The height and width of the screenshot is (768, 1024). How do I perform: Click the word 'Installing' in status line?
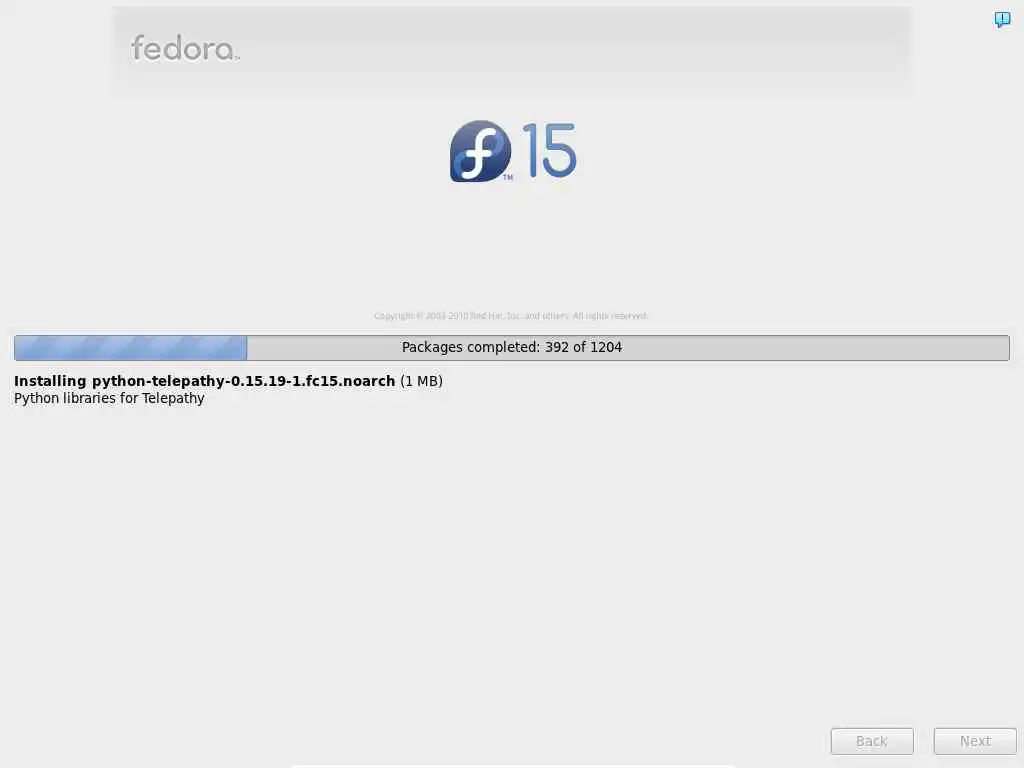[x=50, y=381]
